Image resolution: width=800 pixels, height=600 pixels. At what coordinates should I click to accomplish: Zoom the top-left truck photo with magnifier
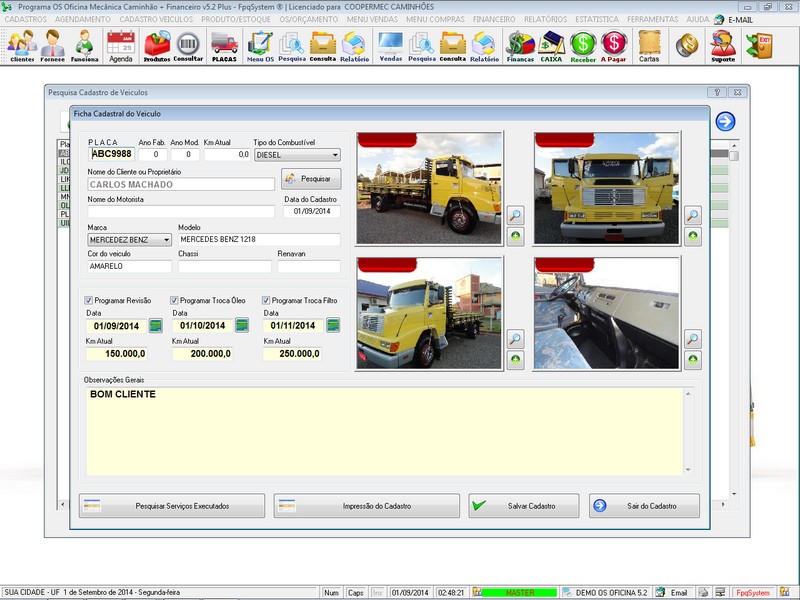tap(515, 215)
